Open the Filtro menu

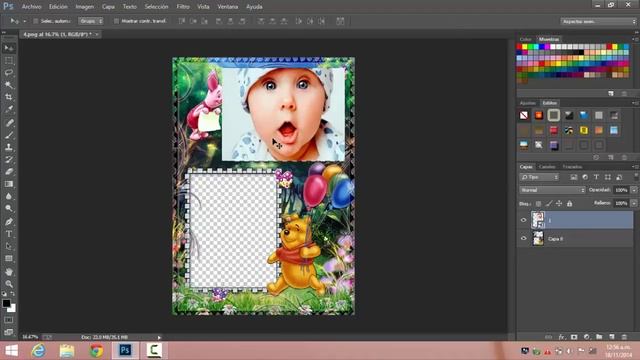(183, 7)
